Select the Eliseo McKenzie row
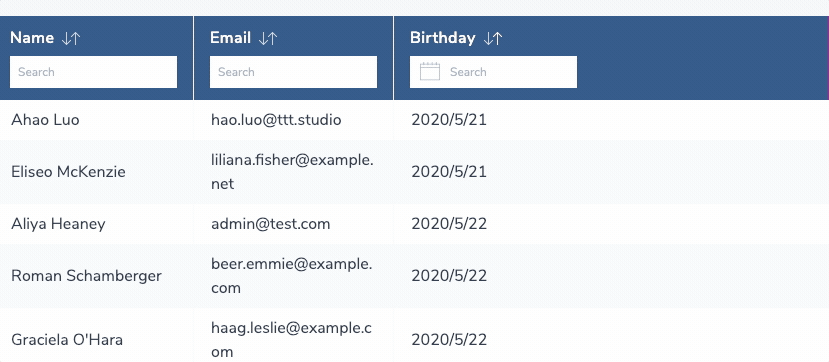The height and width of the screenshot is (362, 829). [x=414, y=172]
